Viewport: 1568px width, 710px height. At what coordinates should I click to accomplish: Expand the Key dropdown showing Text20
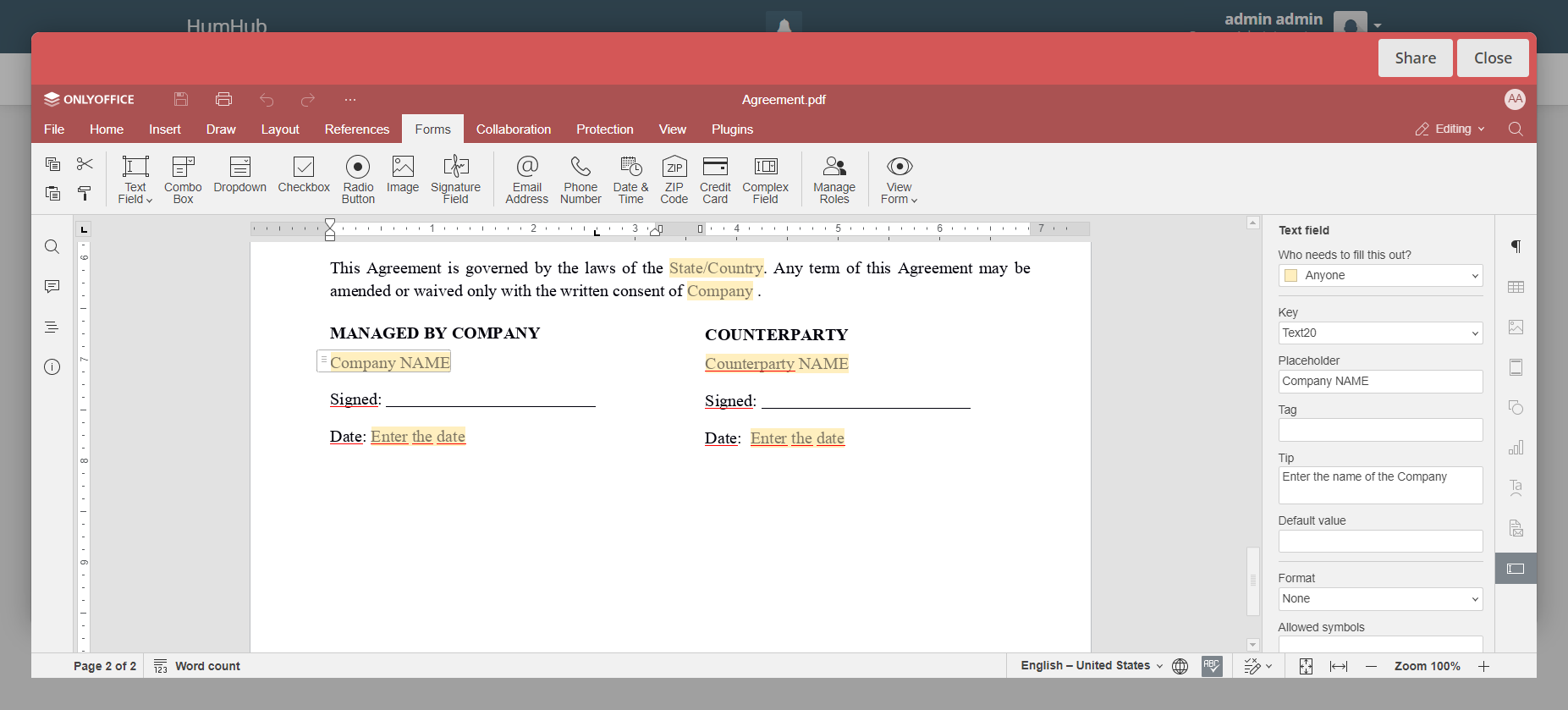click(1380, 333)
